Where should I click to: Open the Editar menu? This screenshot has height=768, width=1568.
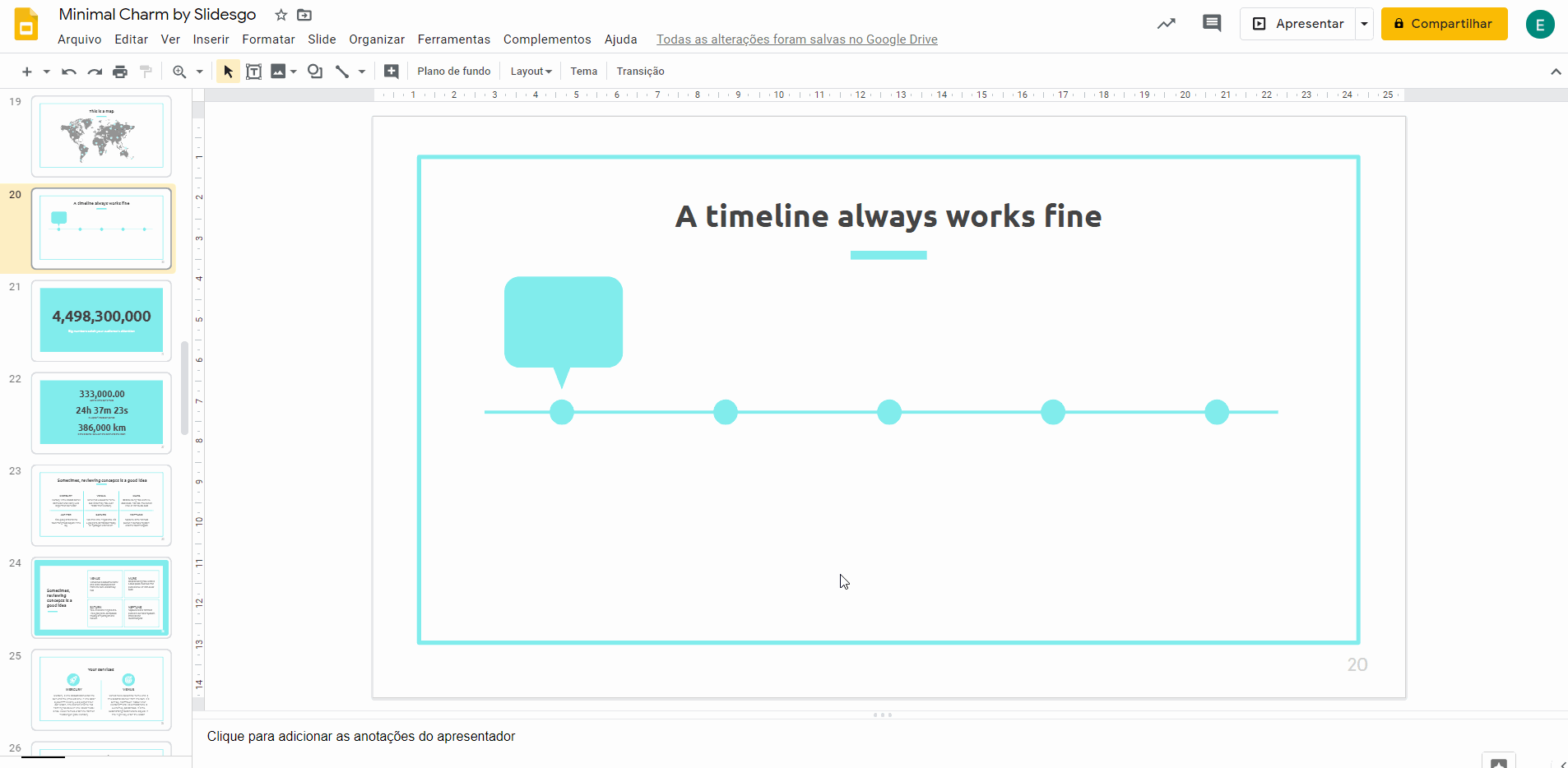[x=132, y=39]
